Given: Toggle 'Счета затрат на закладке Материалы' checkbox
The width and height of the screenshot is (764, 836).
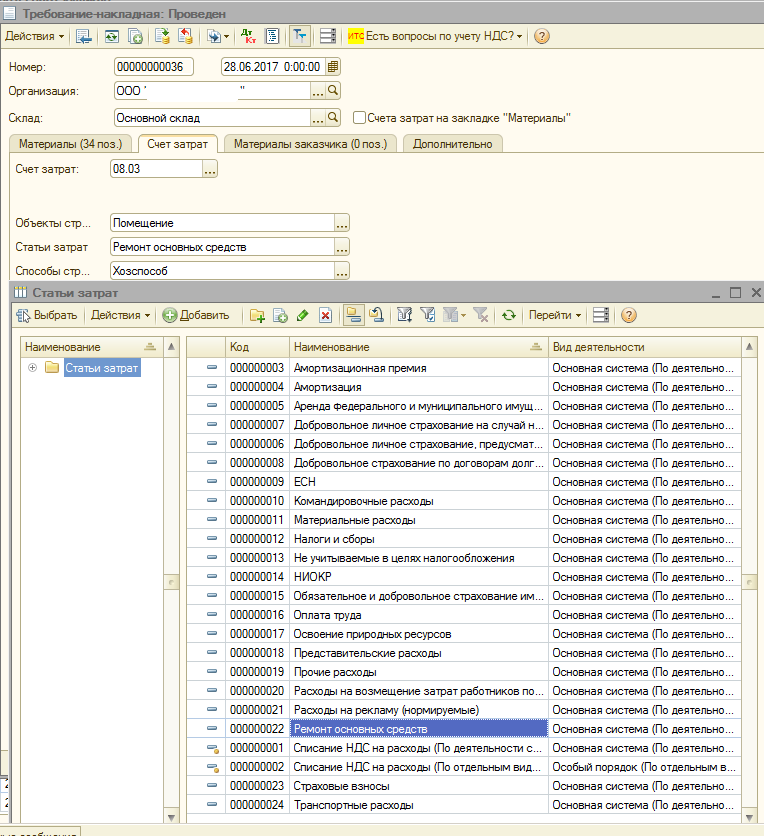Looking at the screenshot, I should coord(359,118).
